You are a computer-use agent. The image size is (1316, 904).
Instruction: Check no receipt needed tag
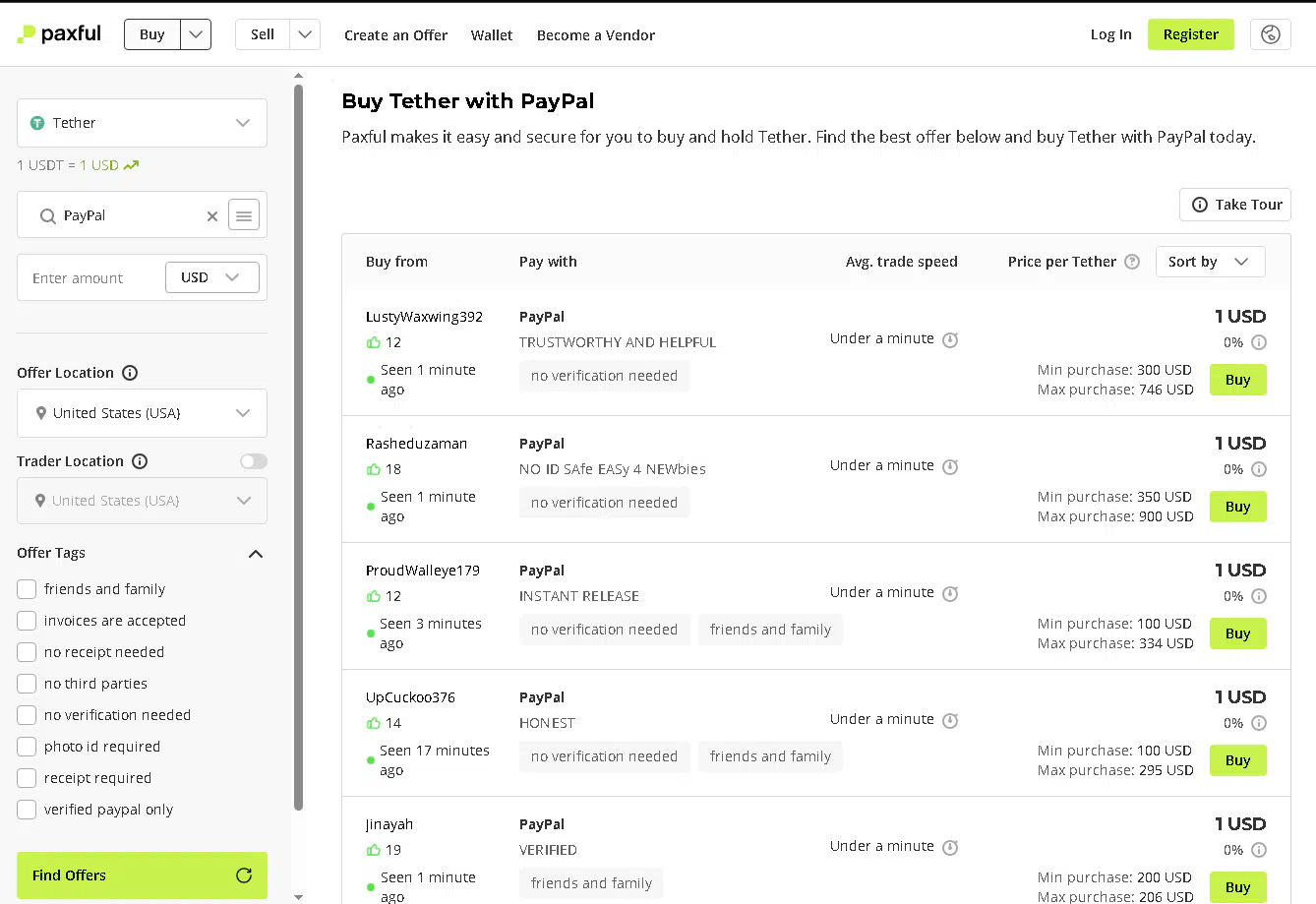coord(27,652)
